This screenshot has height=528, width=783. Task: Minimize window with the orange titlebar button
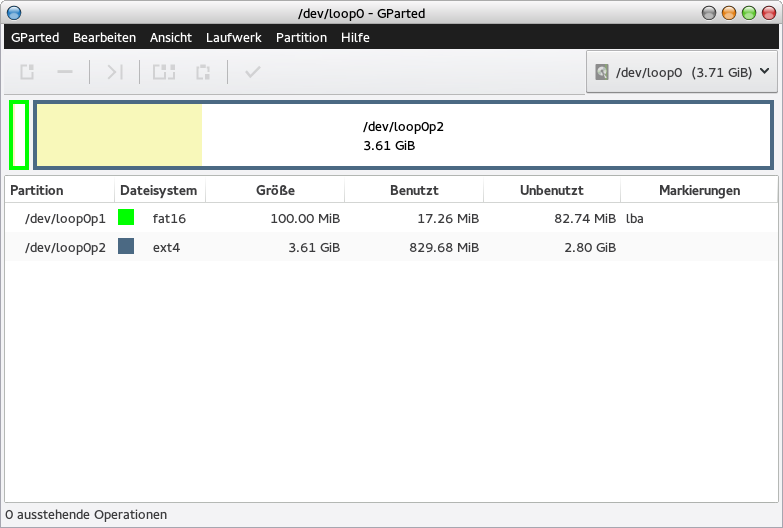pyautogui.click(x=729, y=13)
